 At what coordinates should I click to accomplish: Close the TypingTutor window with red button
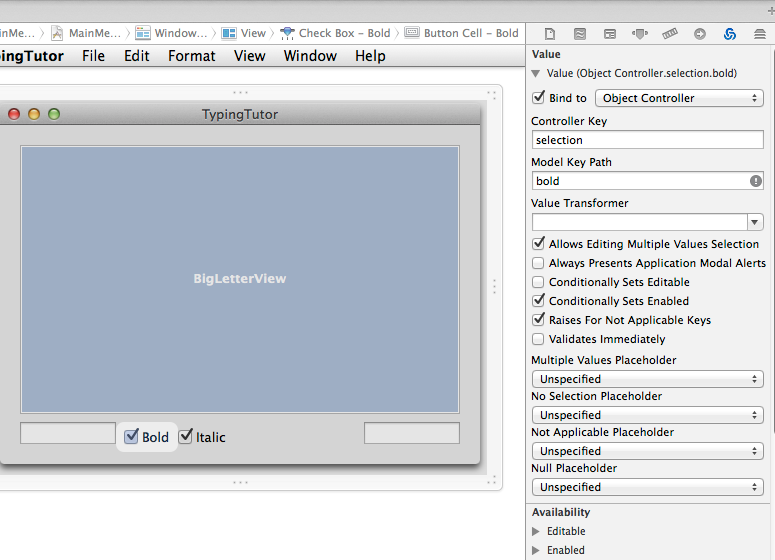pos(14,114)
